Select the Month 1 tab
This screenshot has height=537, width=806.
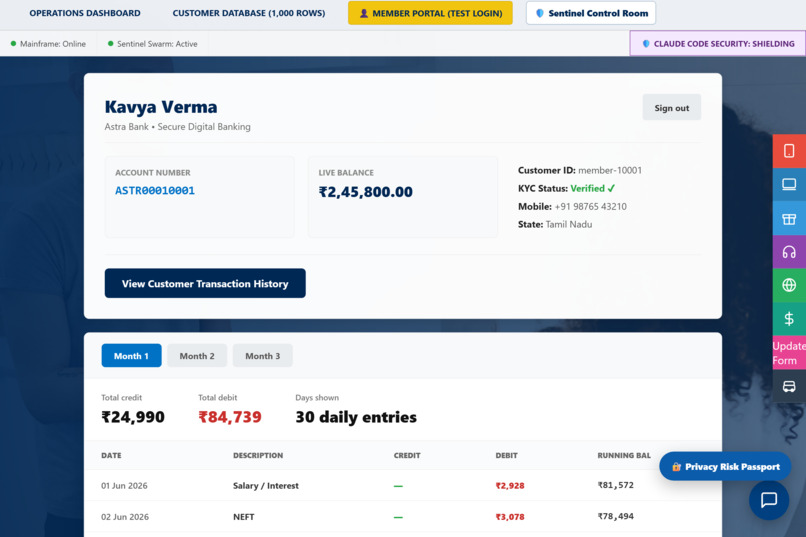pyautogui.click(x=132, y=356)
